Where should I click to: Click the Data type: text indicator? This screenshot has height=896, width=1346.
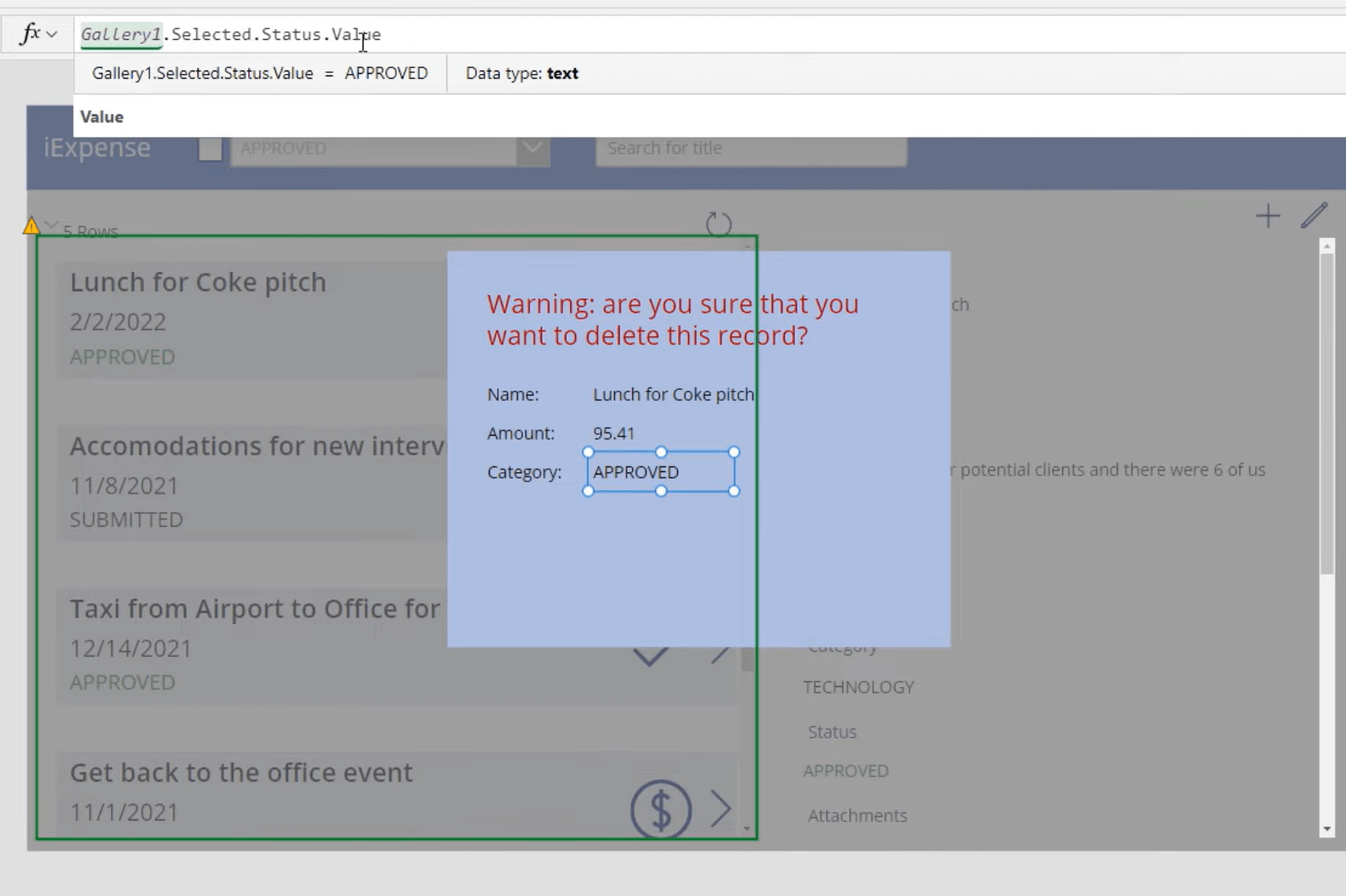click(522, 73)
